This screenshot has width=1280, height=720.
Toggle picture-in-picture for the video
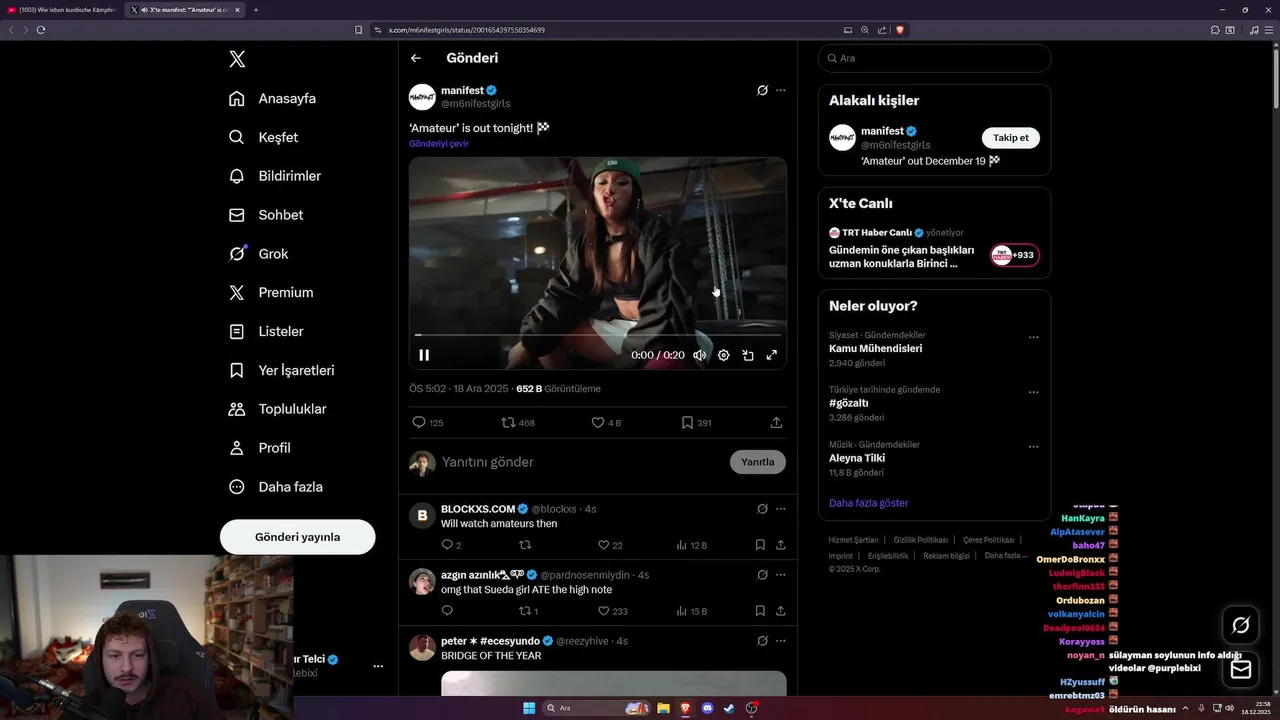pyautogui.click(x=748, y=355)
